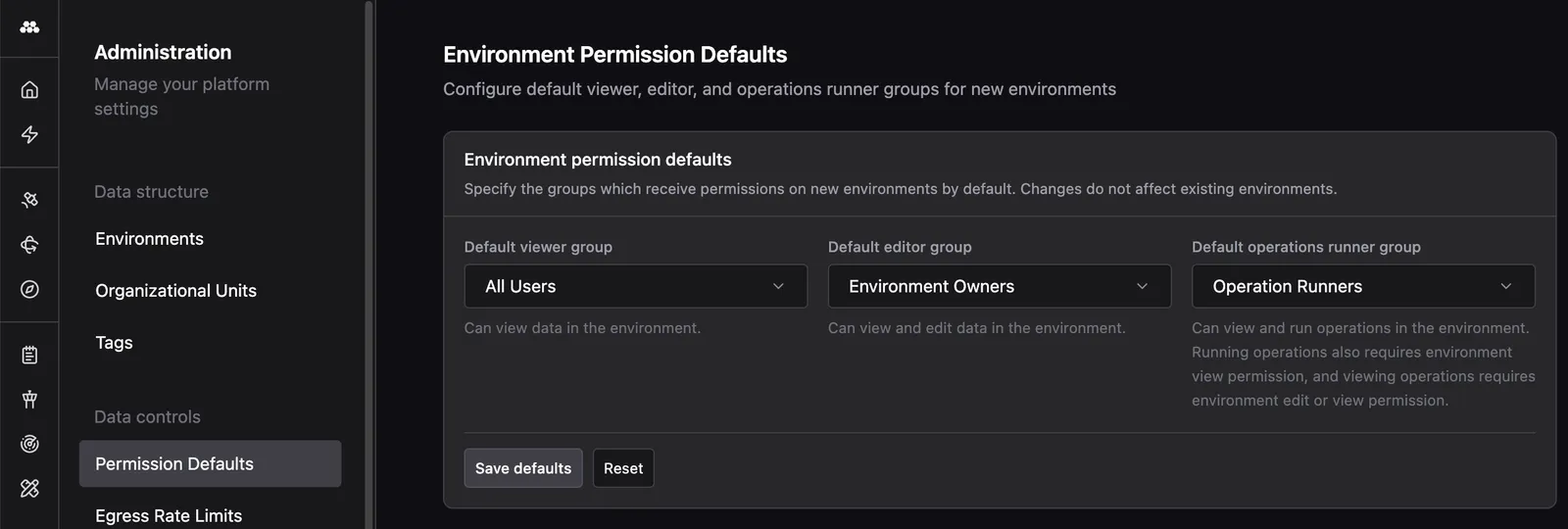Click the 'Data controls' section label
This screenshot has height=529, width=1568.
[x=147, y=417]
